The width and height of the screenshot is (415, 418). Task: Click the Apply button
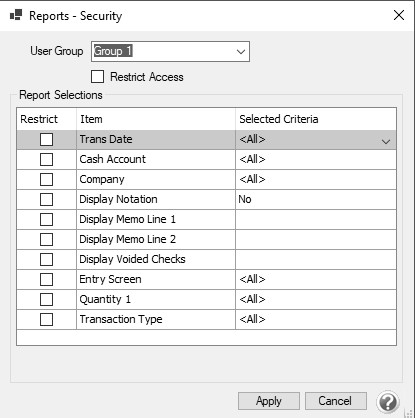269,401
